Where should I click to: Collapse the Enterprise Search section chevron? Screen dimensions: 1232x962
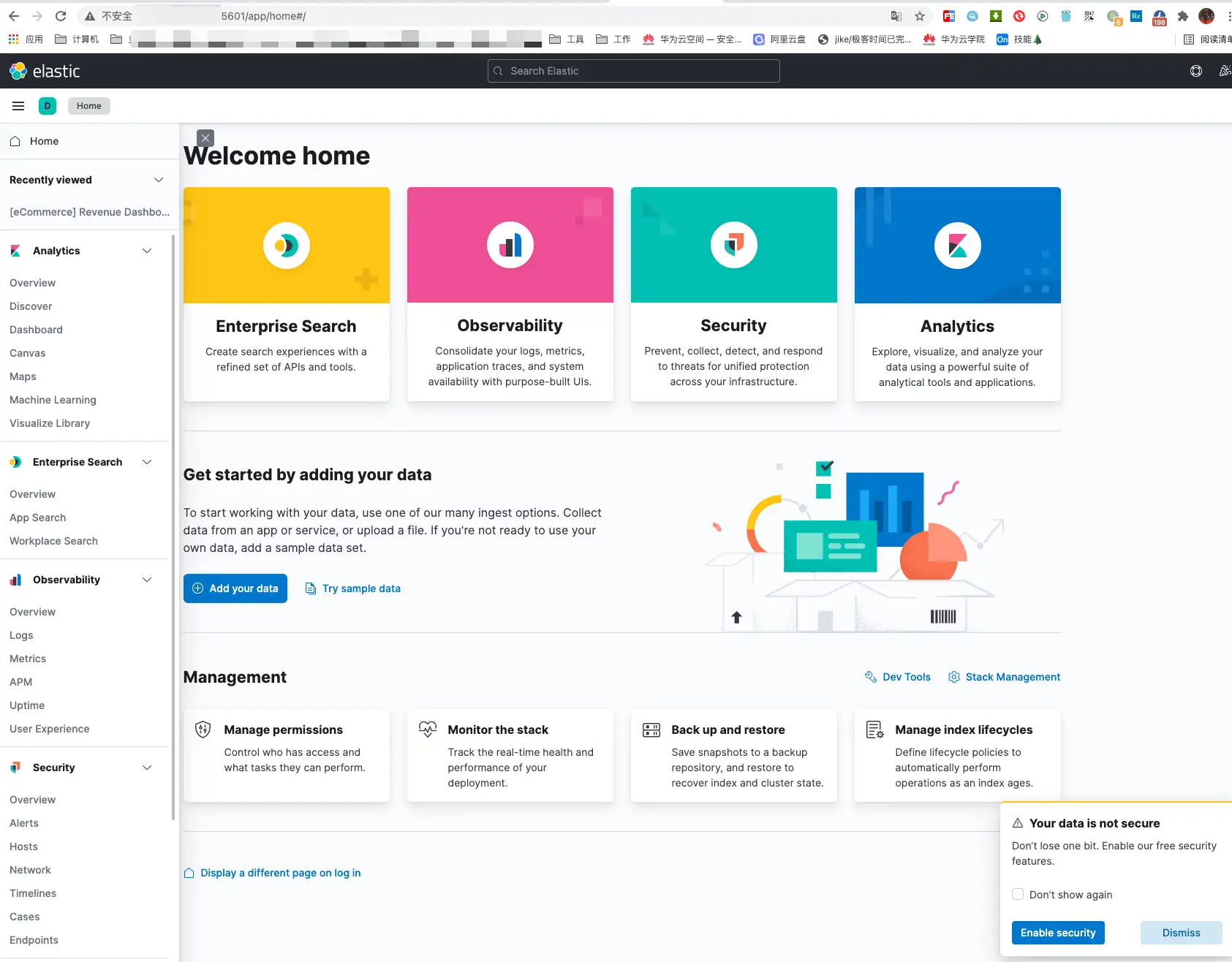pyautogui.click(x=147, y=462)
